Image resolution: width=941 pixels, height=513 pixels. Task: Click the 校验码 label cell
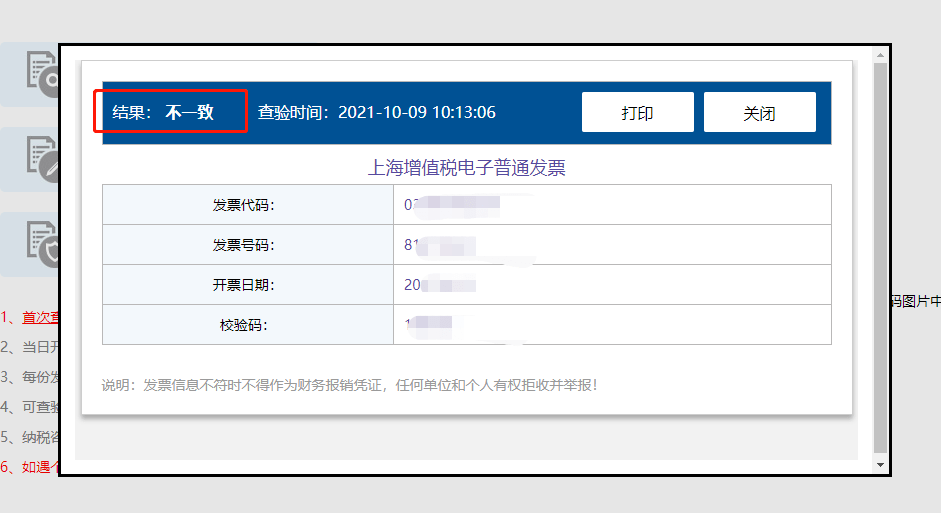[x=248, y=325]
